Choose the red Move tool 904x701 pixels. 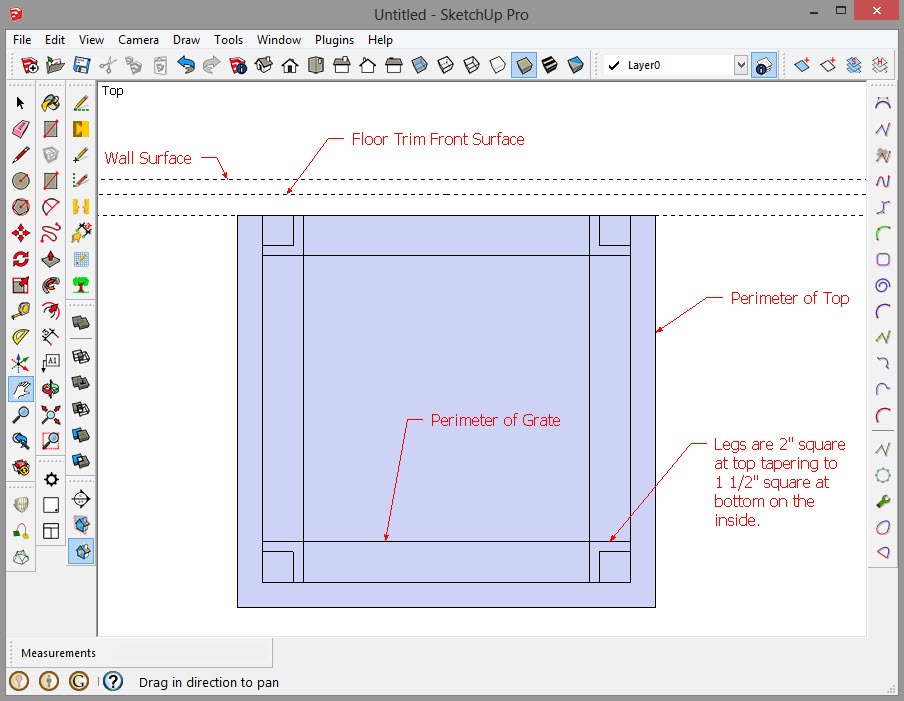click(x=20, y=233)
